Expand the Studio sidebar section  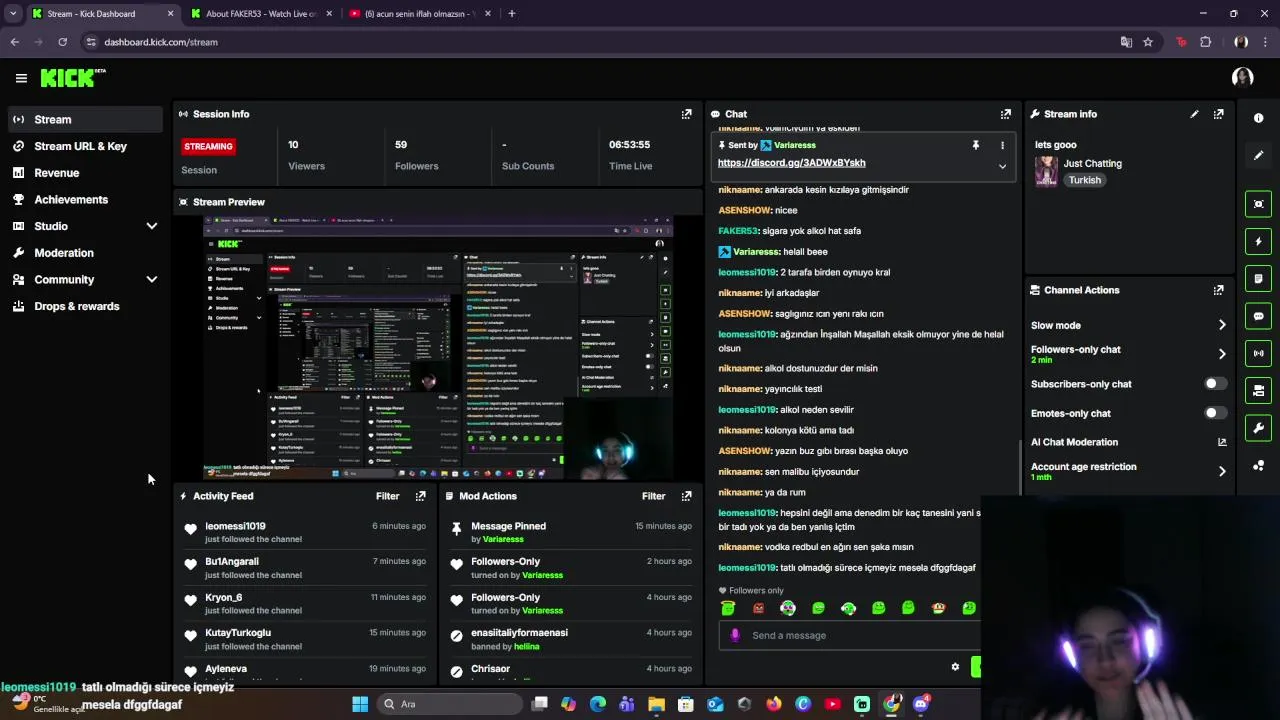coord(152,226)
